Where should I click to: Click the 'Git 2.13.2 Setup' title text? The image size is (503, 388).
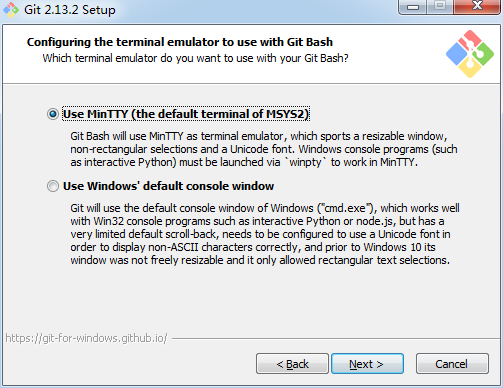[x=70, y=10]
